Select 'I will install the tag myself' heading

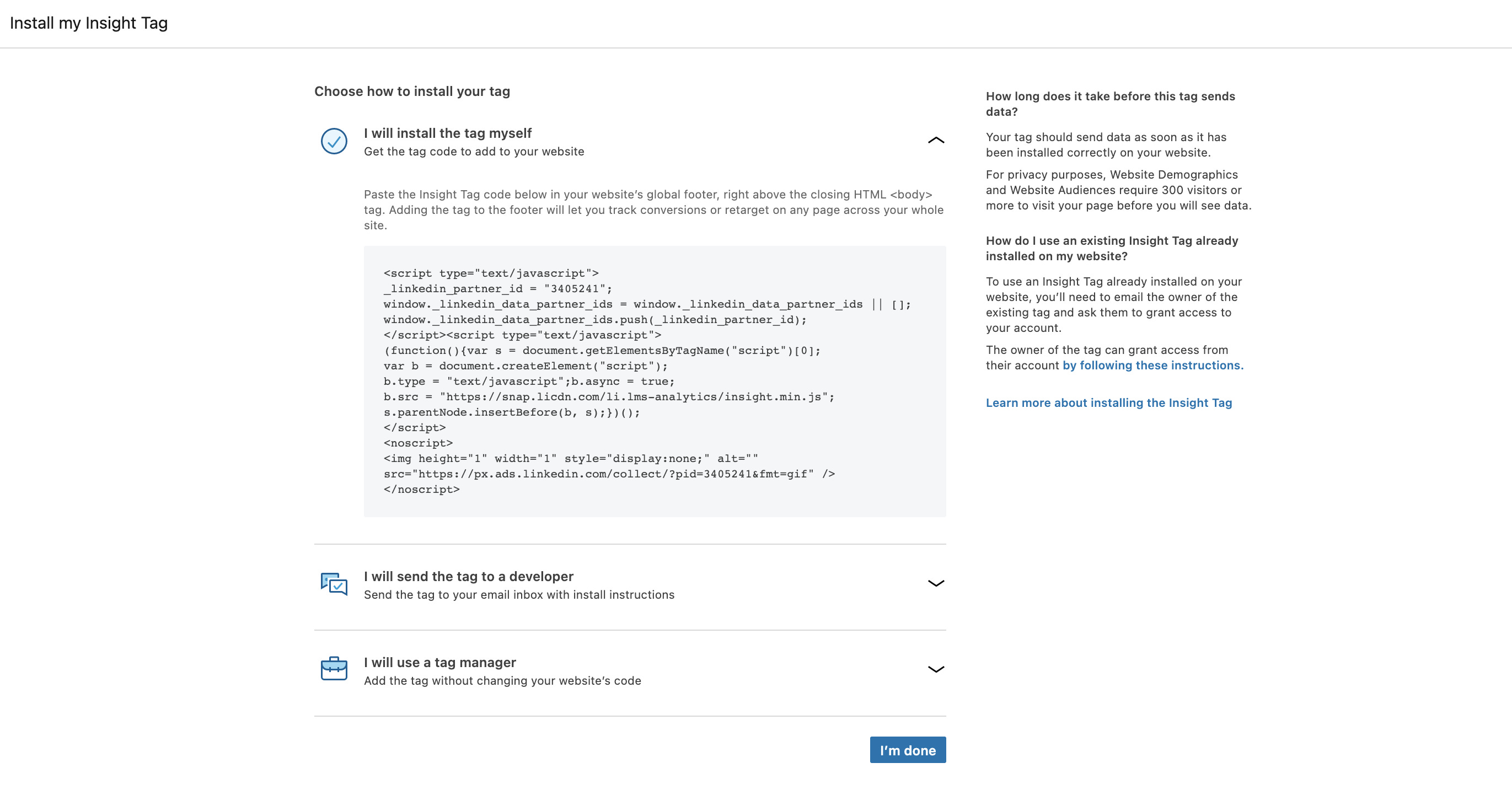pyautogui.click(x=447, y=133)
